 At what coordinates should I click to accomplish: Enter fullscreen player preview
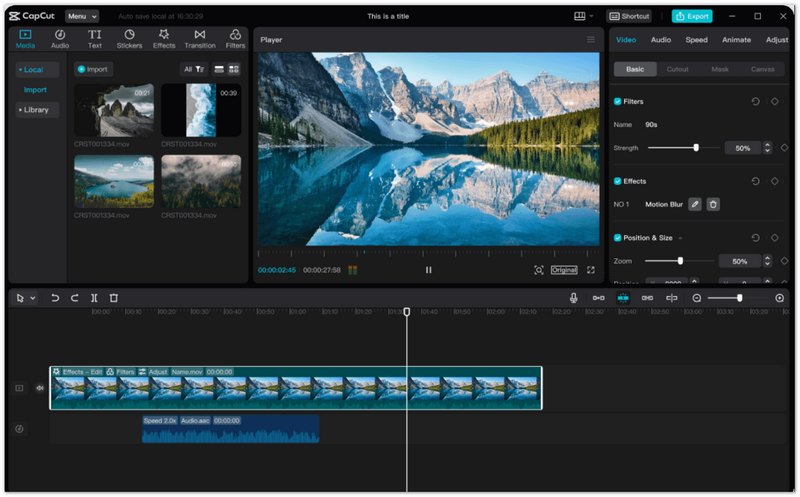[591, 270]
